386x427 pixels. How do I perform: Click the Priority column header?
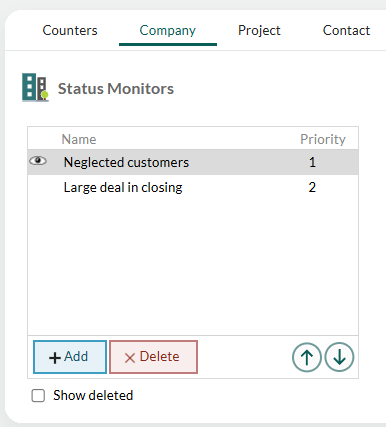(323, 139)
